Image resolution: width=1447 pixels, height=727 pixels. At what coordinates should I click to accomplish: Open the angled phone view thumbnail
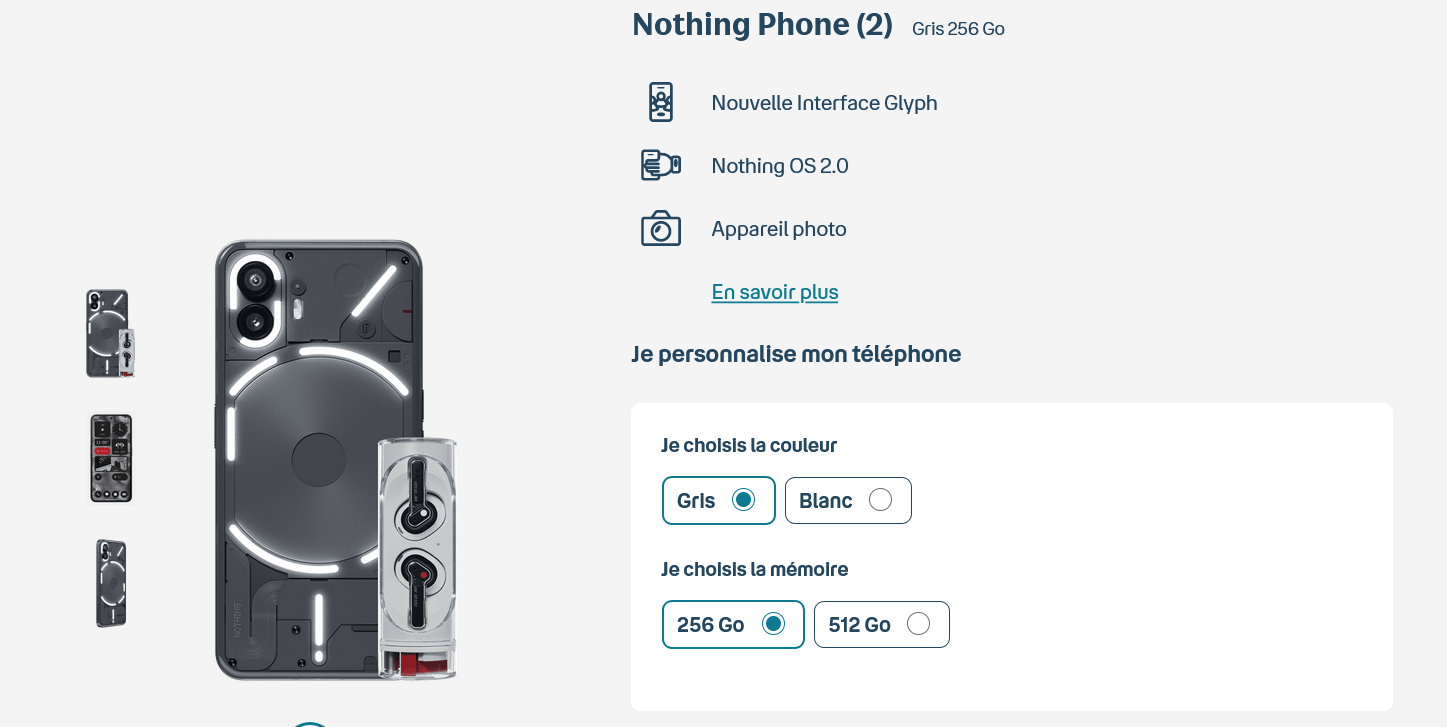110,583
